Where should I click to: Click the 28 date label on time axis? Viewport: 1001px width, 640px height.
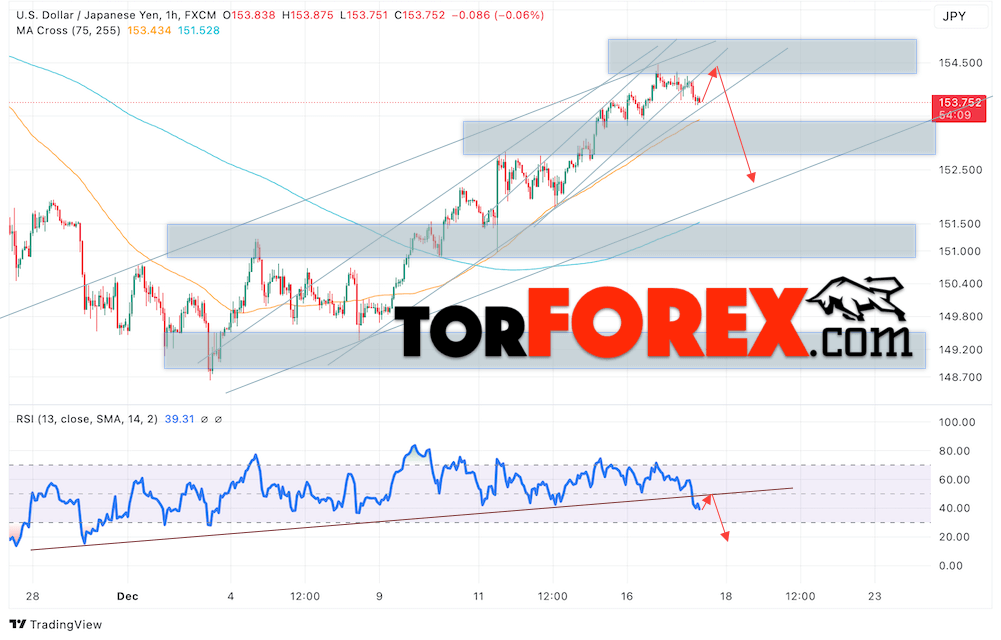(x=33, y=597)
